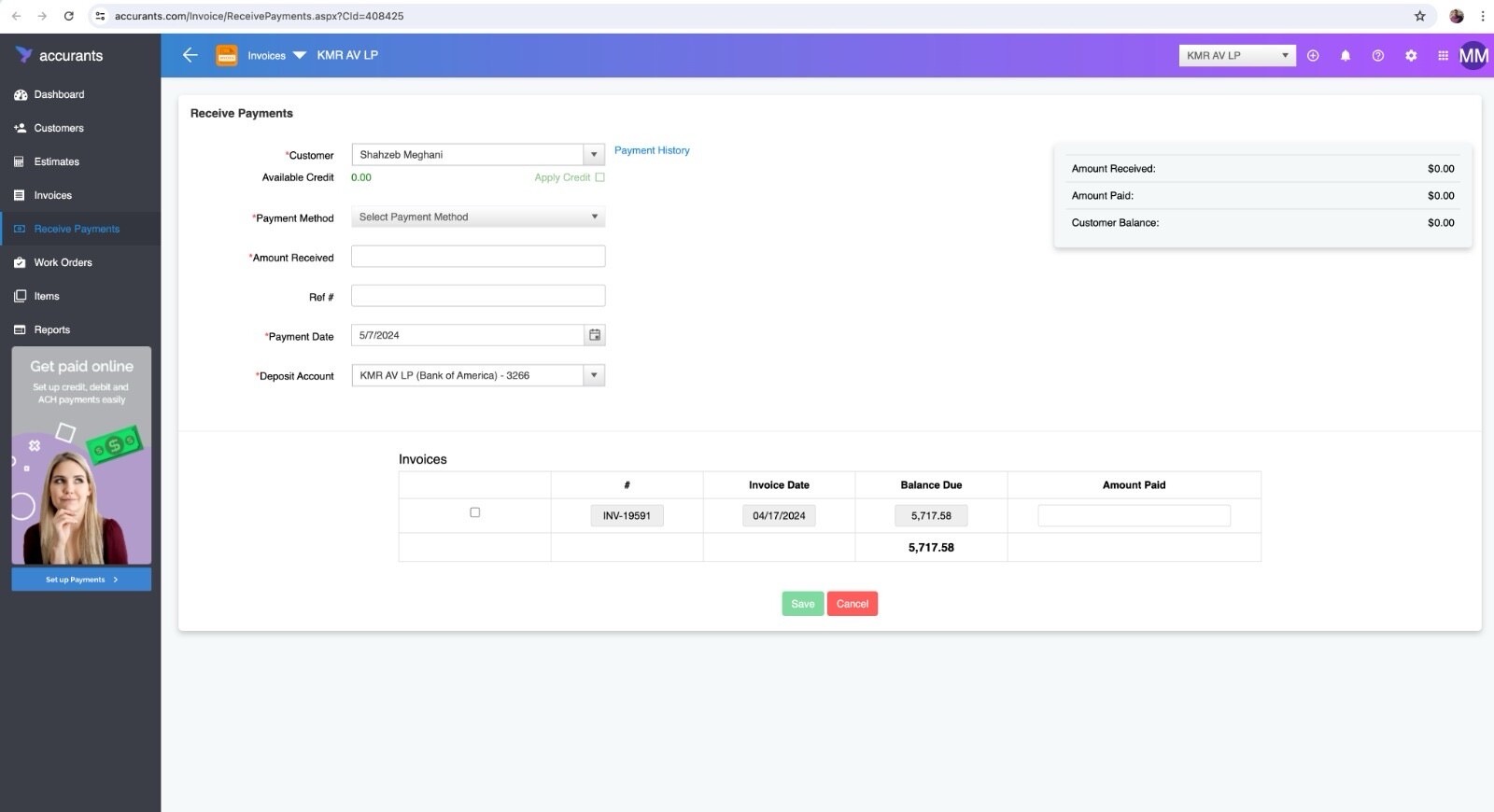Click the Set up Payments button
Screen dimensions: 1494x812
pyautogui.click(x=81, y=580)
